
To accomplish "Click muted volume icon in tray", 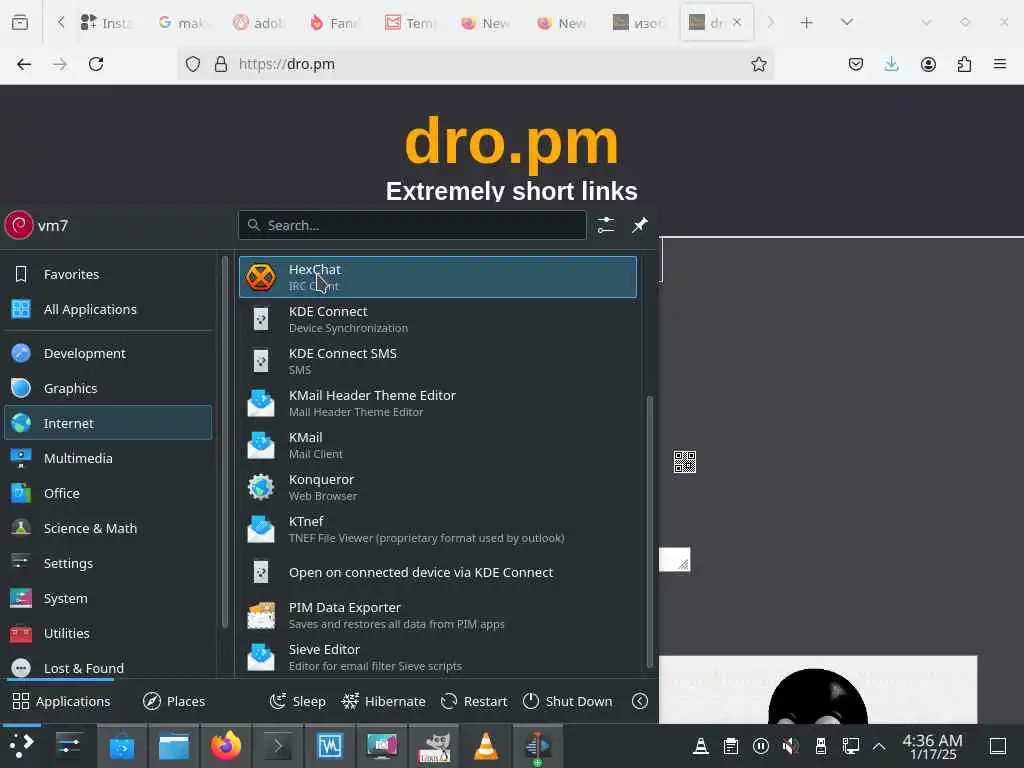I will tap(791, 746).
